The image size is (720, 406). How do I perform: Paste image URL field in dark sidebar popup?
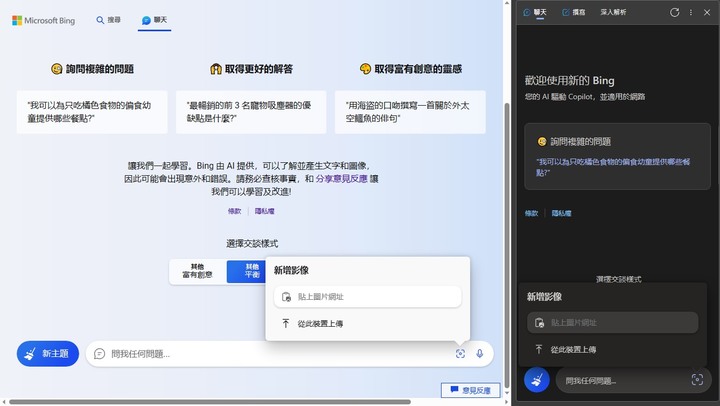click(613, 322)
